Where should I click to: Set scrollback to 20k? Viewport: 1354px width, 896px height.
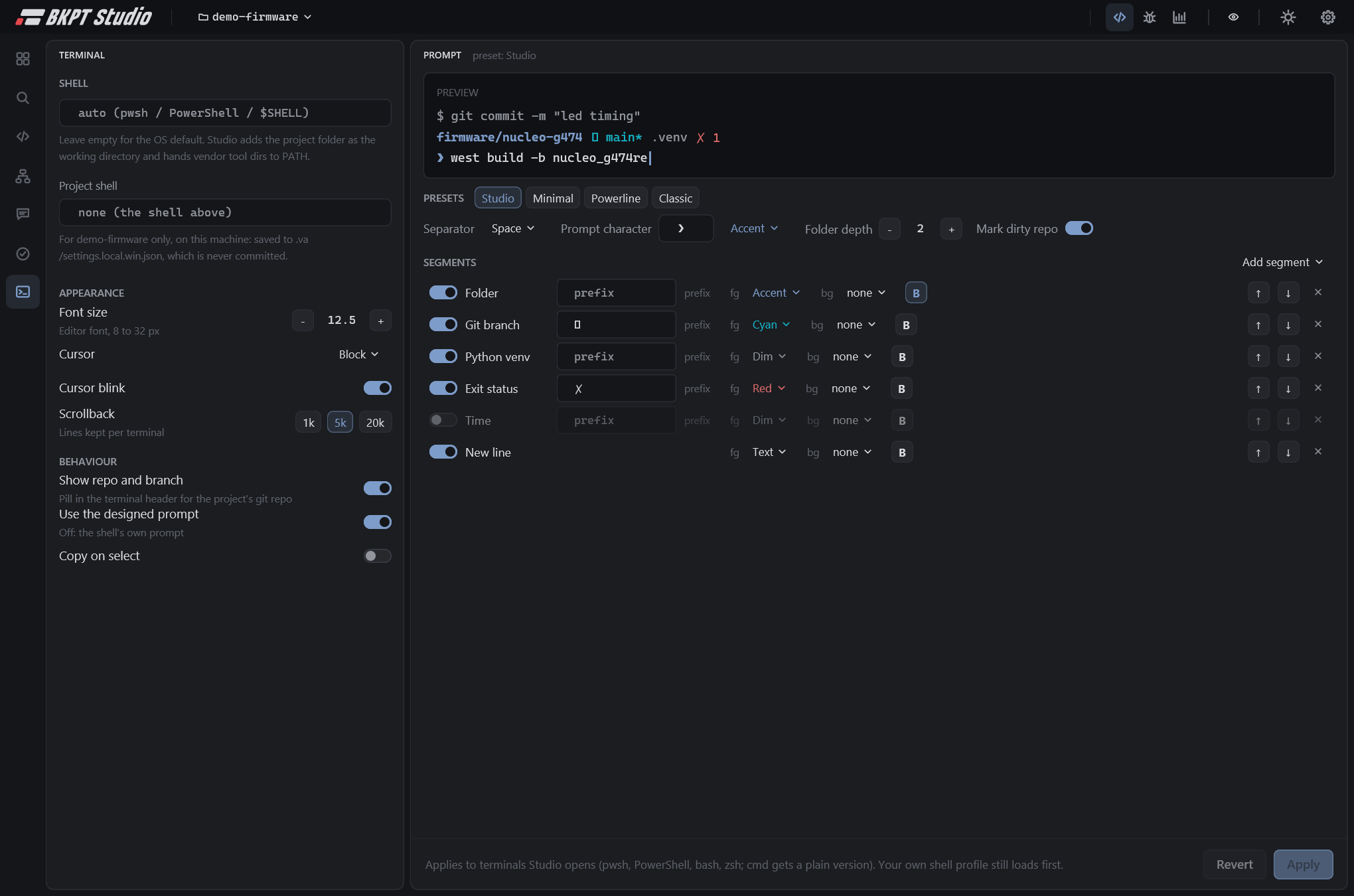tap(375, 423)
